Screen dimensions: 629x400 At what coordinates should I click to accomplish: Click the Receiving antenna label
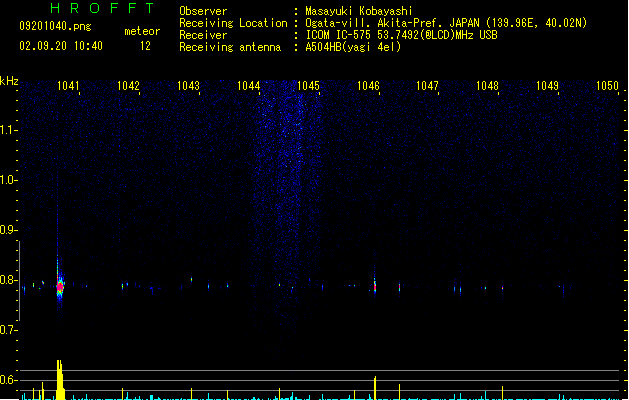(230, 47)
